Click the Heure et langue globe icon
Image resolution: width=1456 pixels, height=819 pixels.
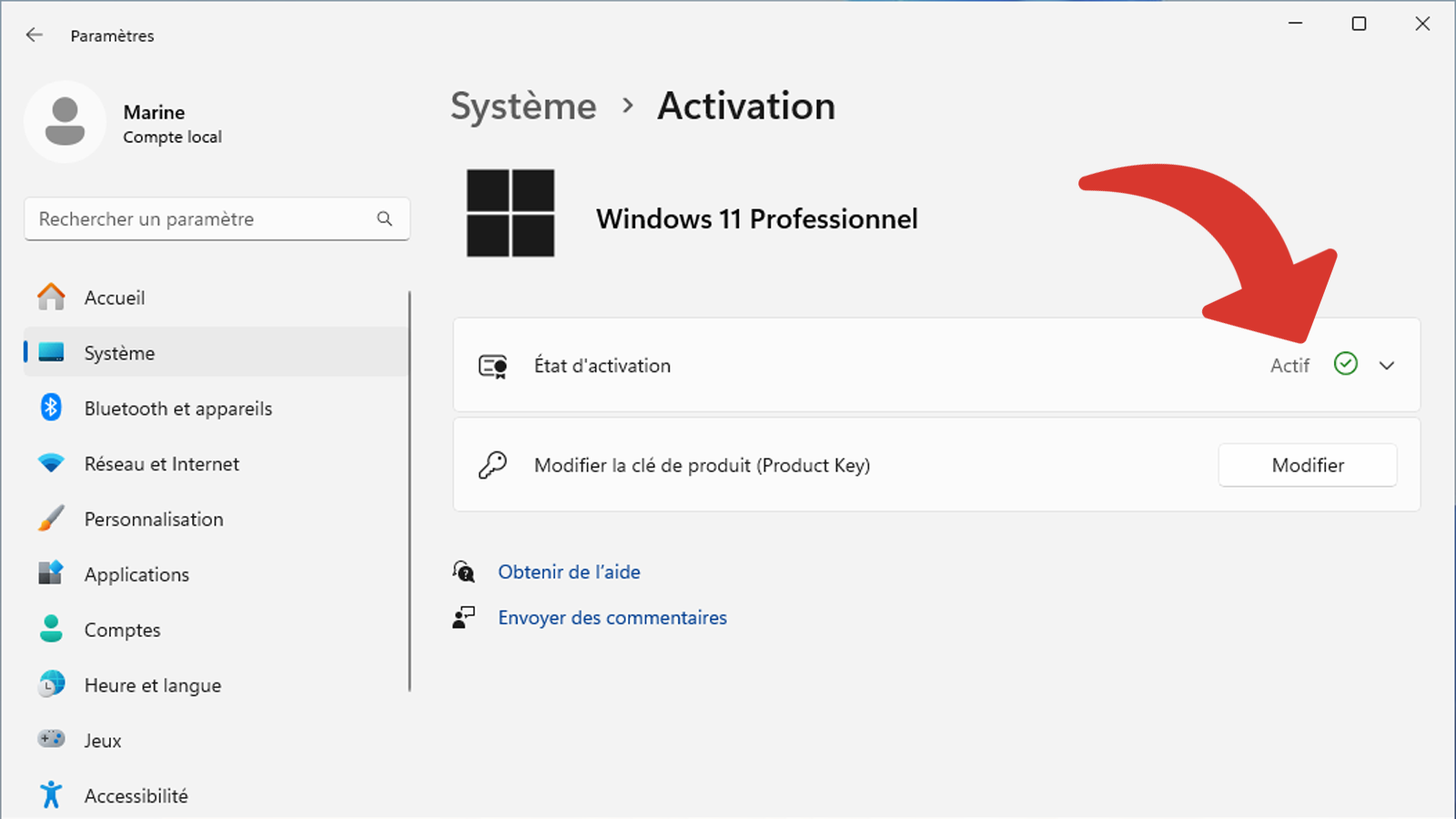(51, 684)
